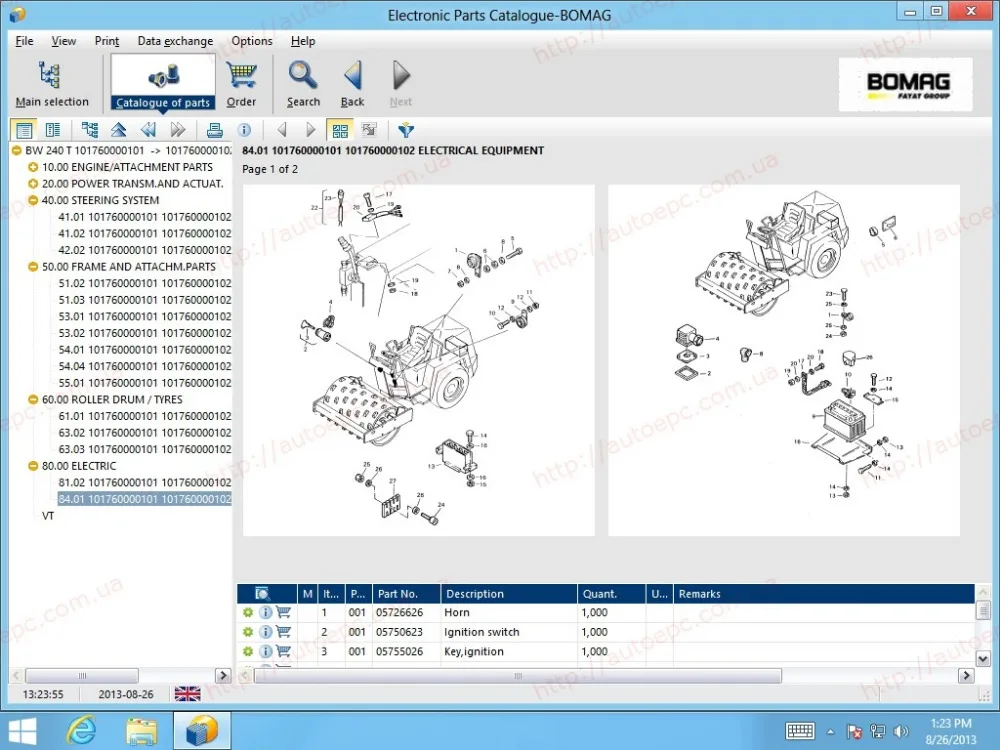
Task: Show info for the Horn part
Action: pos(265,612)
